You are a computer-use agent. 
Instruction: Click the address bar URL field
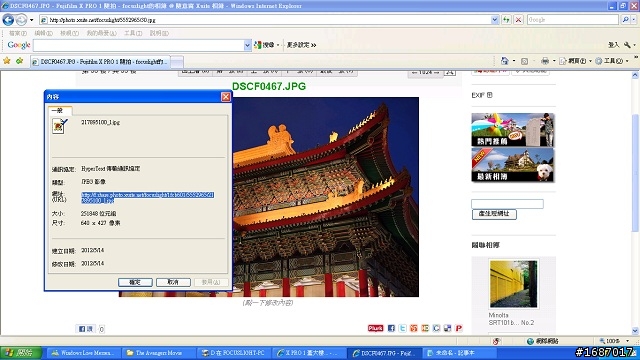pyautogui.click(x=265, y=20)
